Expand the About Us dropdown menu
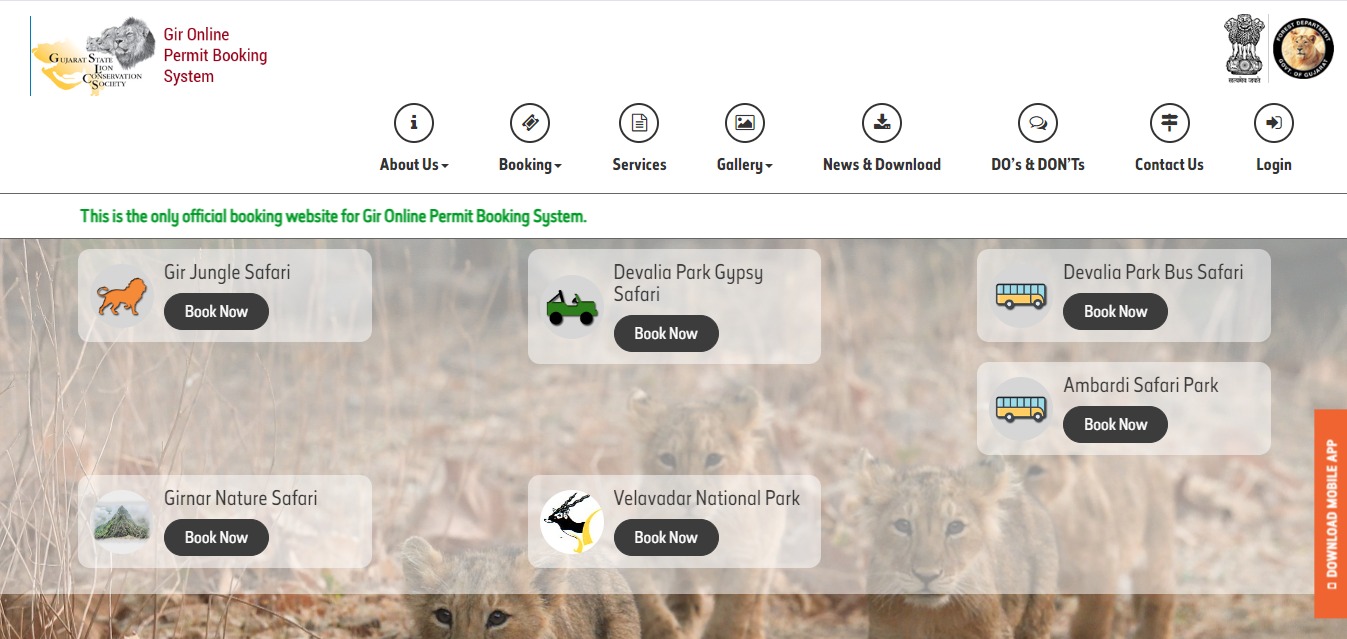The image size is (1347, 639). [414, 165]
